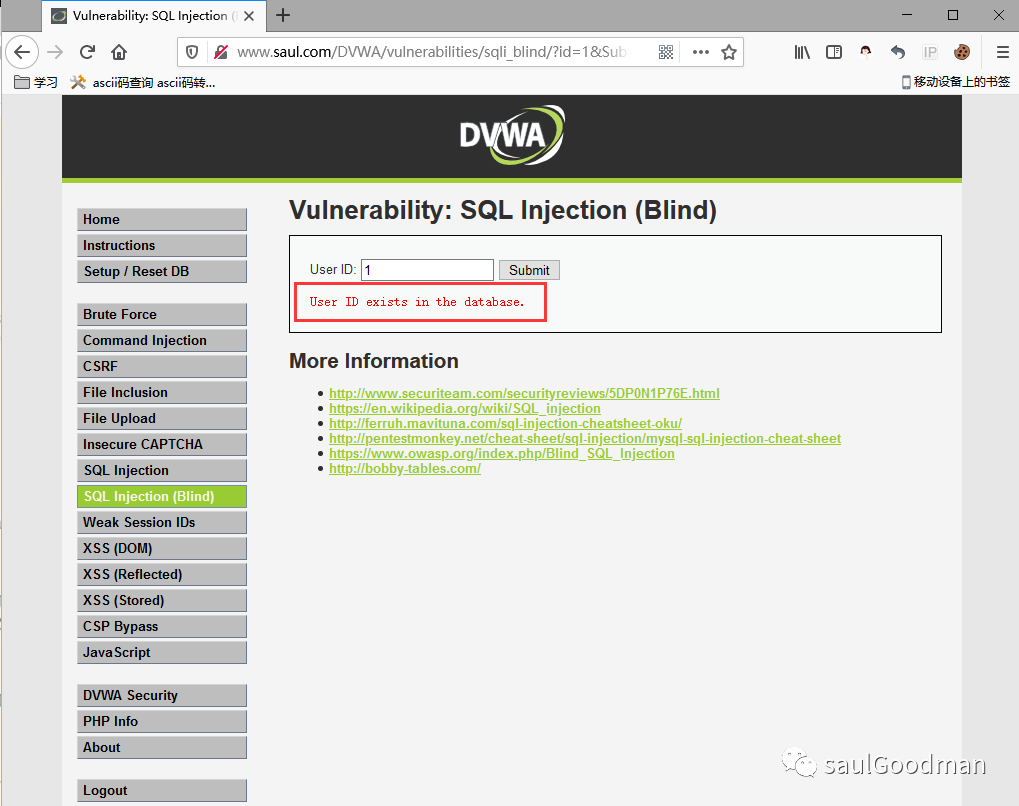Click the avatar extension icon
This screenshot has width=1019, height=806.
[x=865, y=52]
